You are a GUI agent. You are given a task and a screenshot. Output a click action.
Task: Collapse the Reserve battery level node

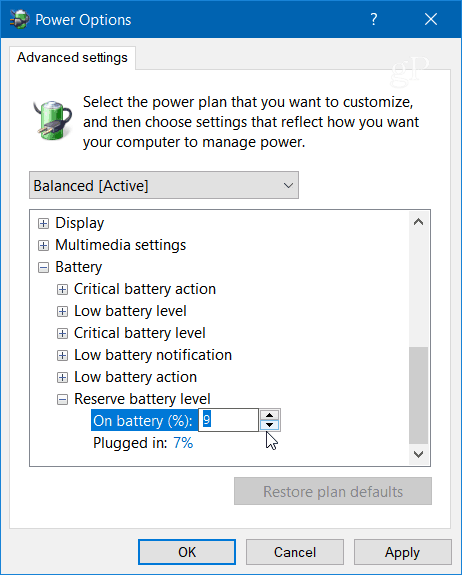tap(62, 399)
